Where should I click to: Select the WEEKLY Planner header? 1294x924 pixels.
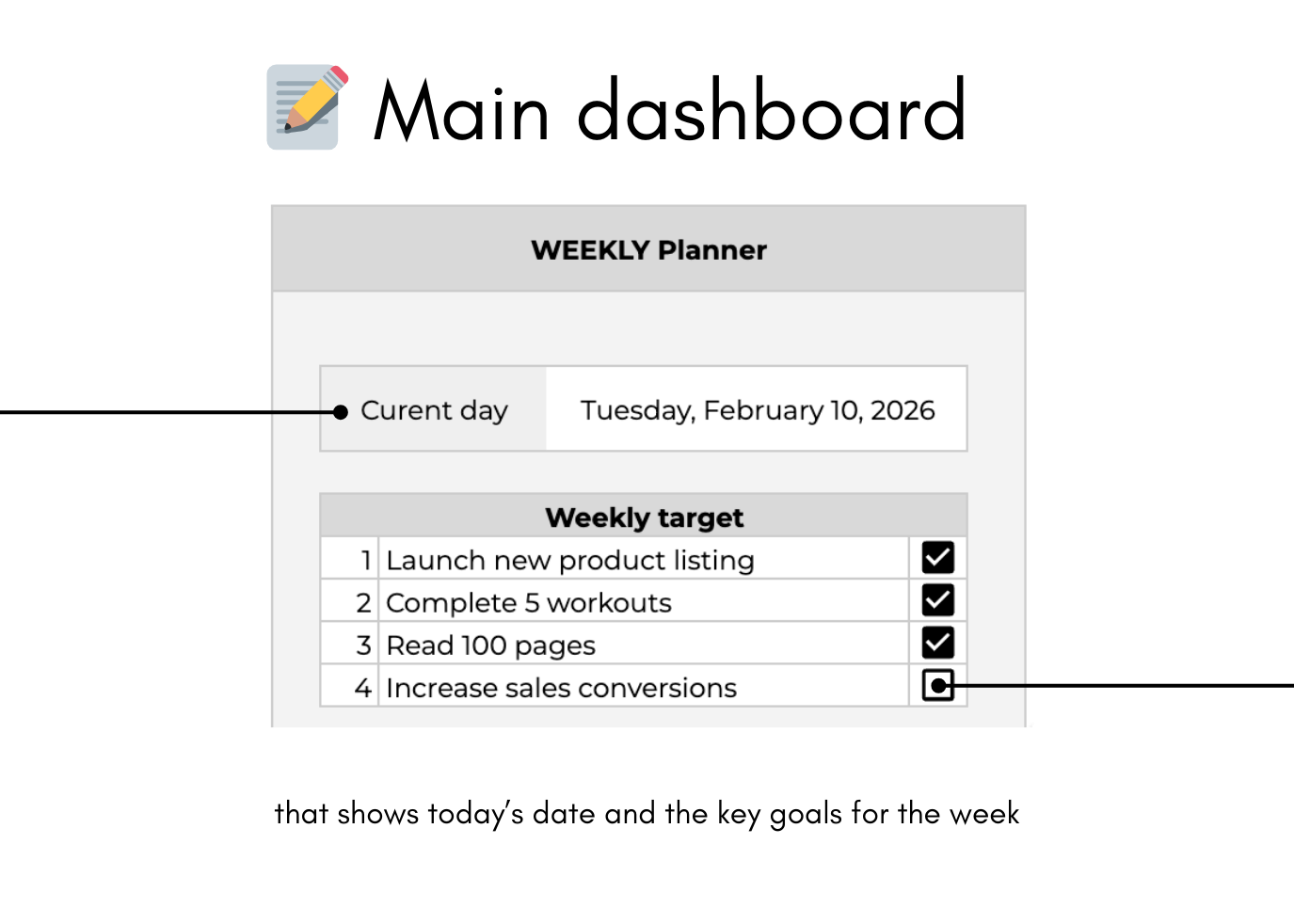click(x=648, y=249)
